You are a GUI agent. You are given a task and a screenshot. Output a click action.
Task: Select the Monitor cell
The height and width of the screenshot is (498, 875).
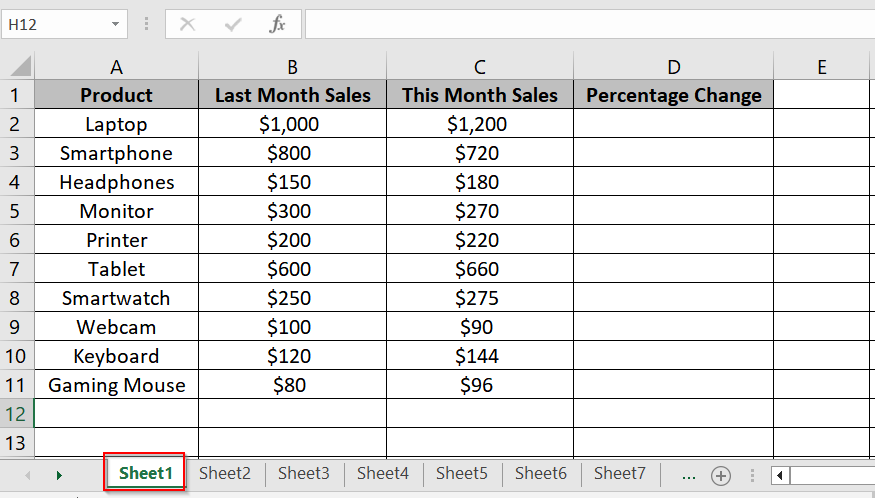[116, 211]
